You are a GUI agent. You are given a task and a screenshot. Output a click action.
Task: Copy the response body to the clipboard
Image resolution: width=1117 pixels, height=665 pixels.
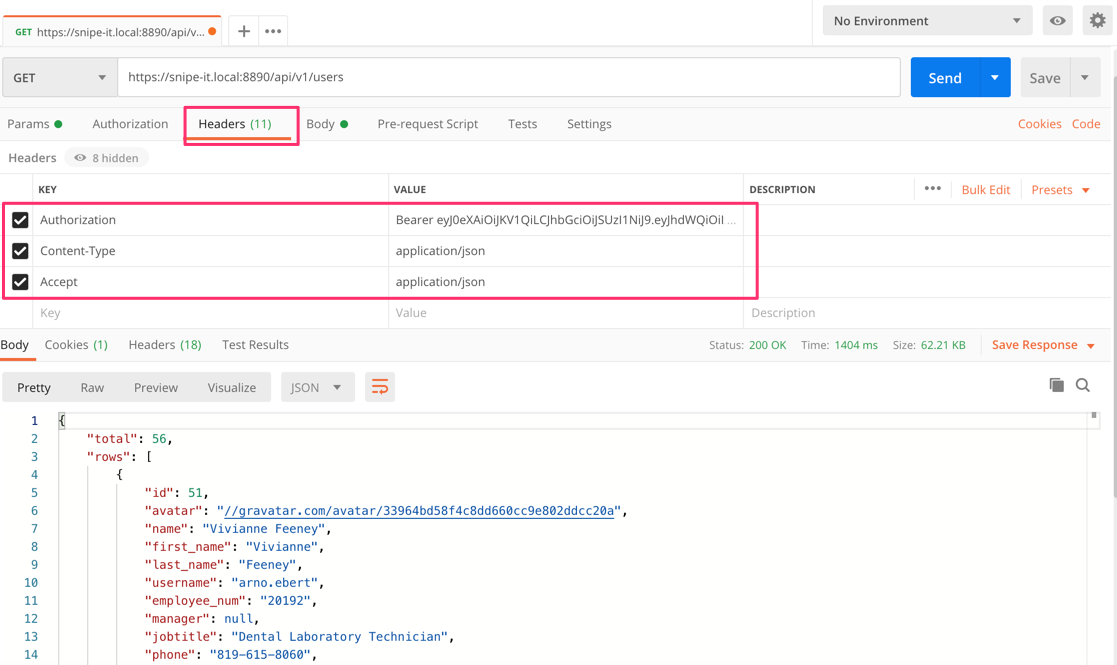(1056, 385)
